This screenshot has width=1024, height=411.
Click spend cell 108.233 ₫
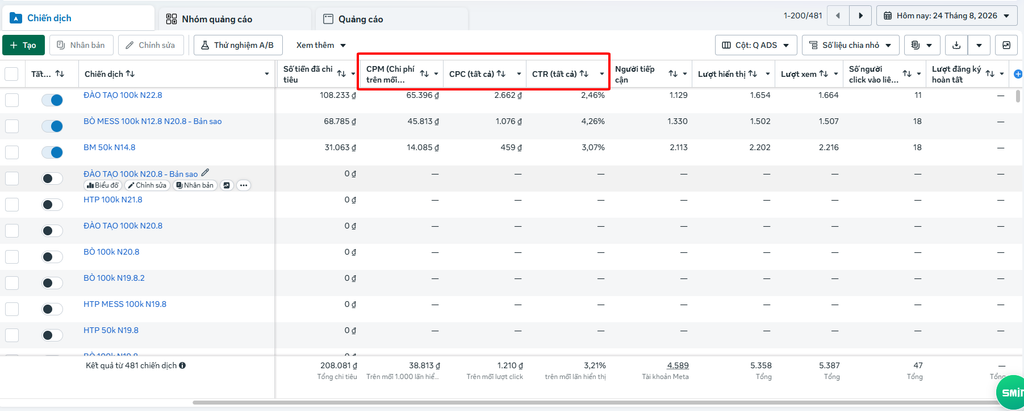coord(338,95)
